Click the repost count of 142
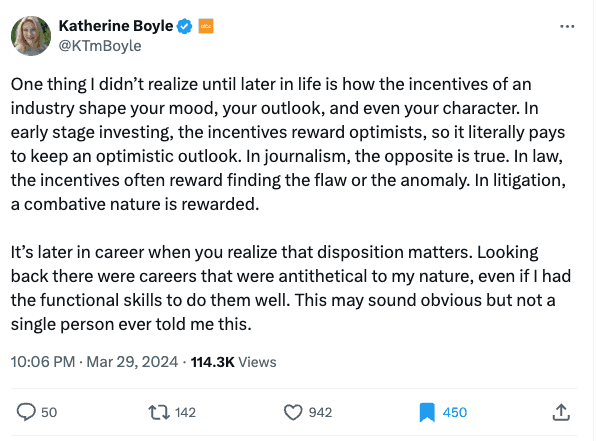This screenshot has width=597, height=441. 185,412
